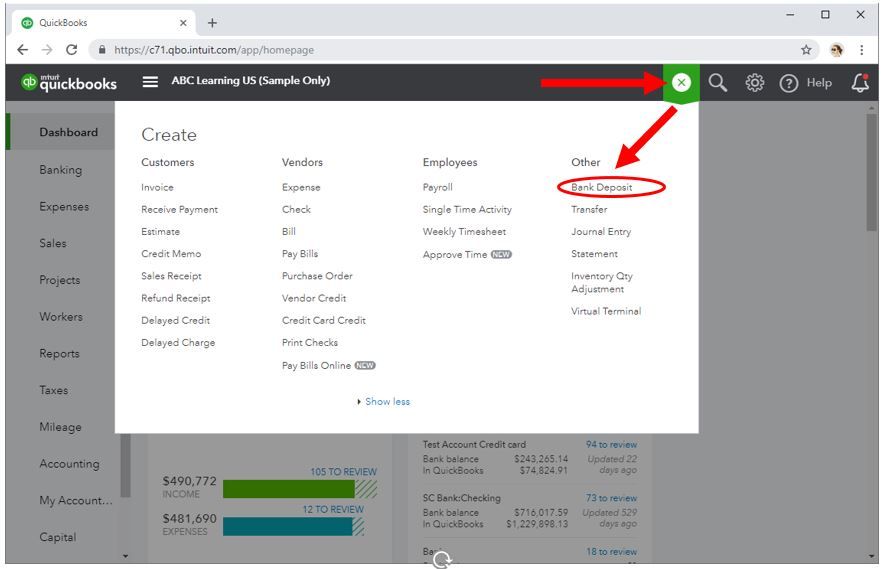The image size is (888, 569).
Task: Open Taxes in the sidebar
Action: pos(54,390)
